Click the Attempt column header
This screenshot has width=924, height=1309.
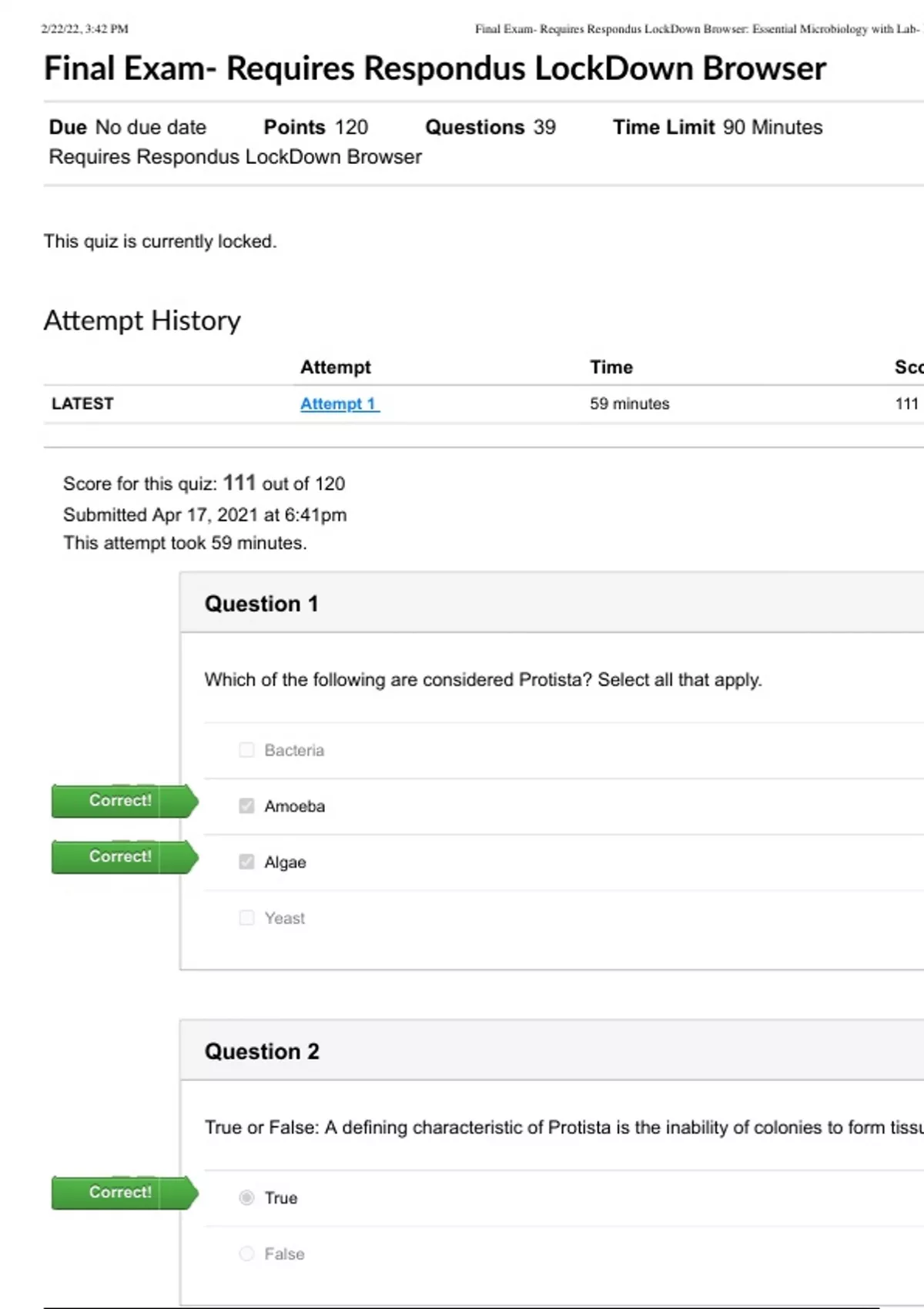pyautogui.click(x=335, y=367)
